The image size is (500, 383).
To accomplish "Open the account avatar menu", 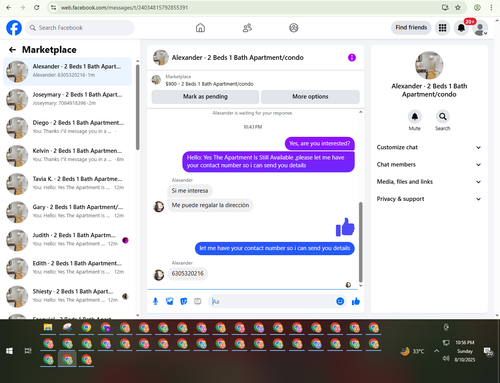I will 480,28.
